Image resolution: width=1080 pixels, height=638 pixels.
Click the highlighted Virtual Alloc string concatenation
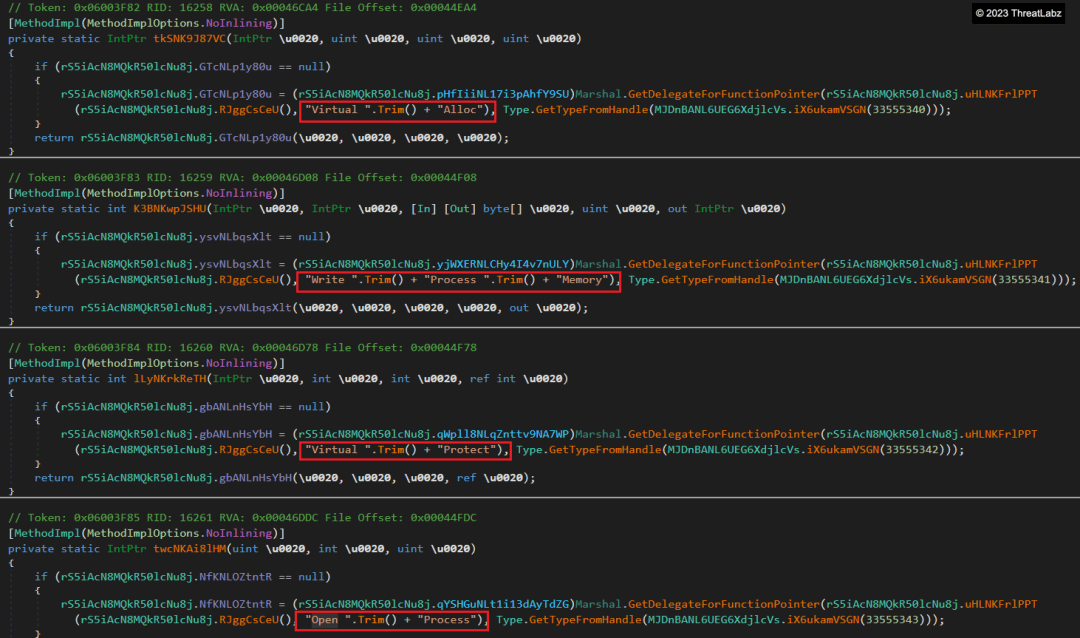point(398,110)
